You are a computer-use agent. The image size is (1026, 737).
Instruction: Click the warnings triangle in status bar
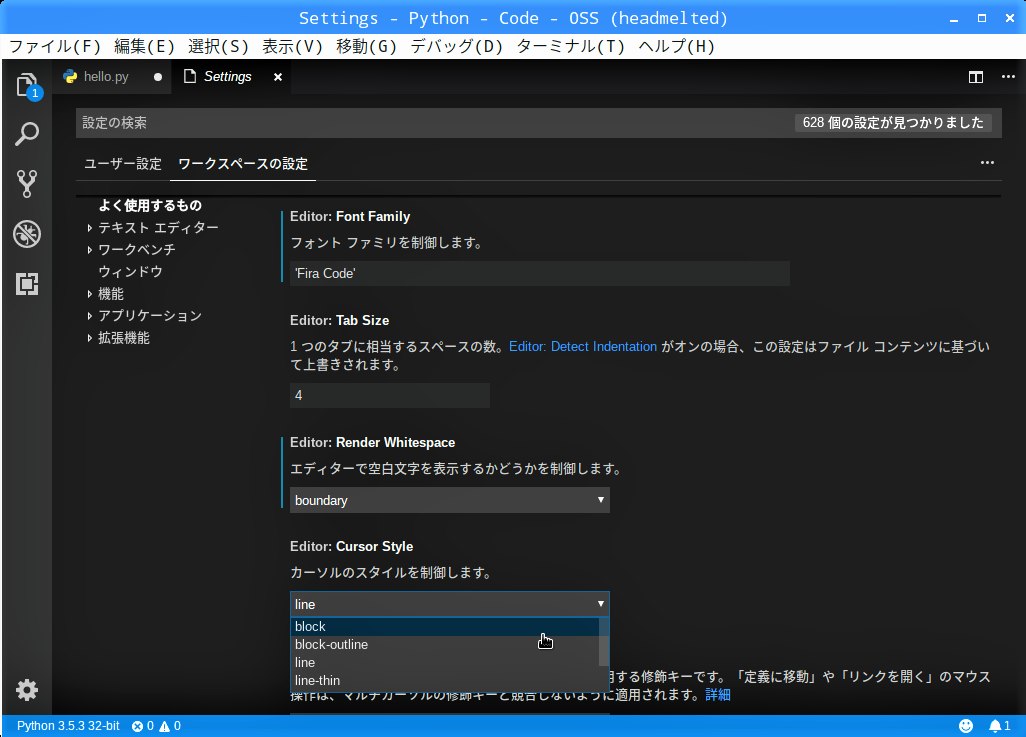164,726
